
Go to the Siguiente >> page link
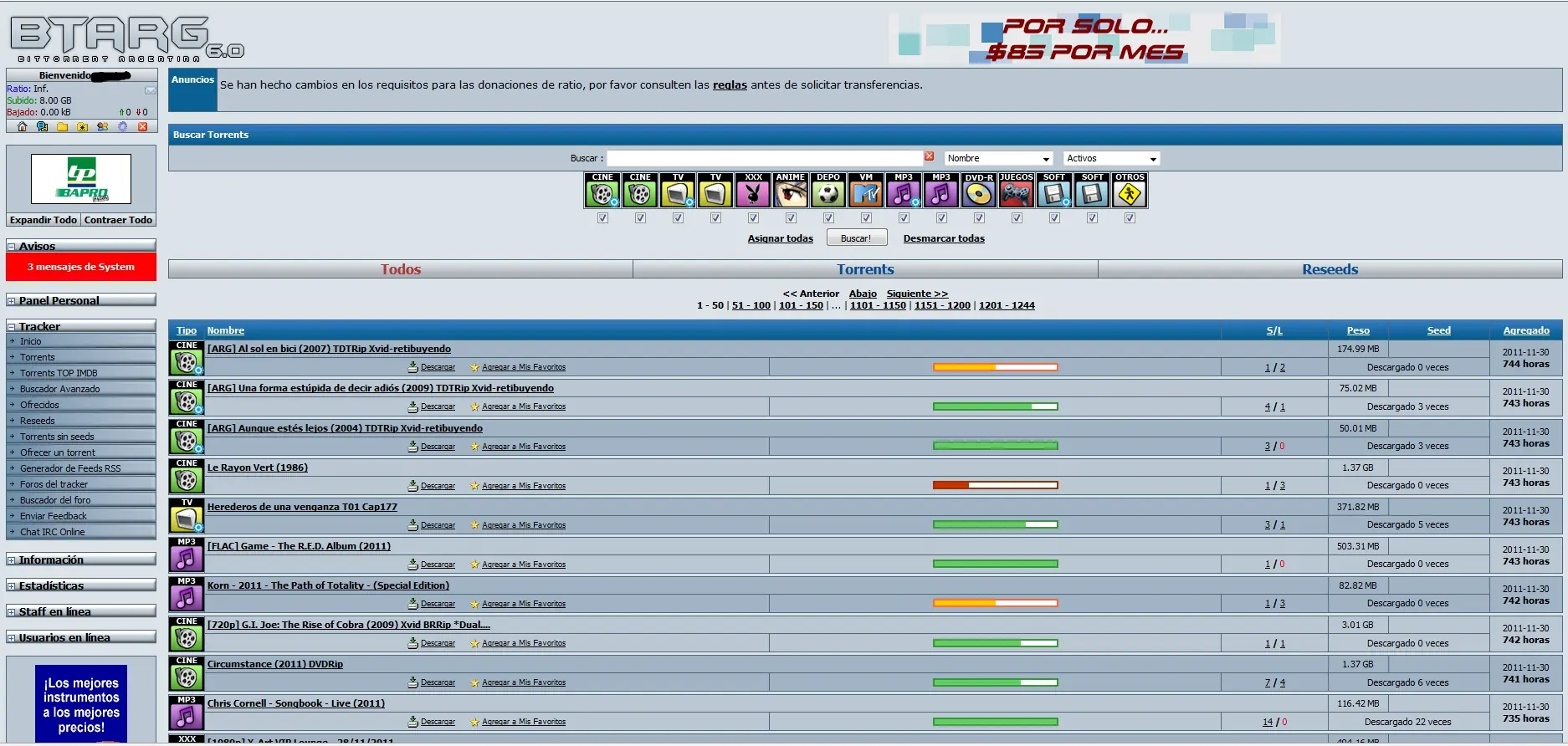tap(917, 294)
